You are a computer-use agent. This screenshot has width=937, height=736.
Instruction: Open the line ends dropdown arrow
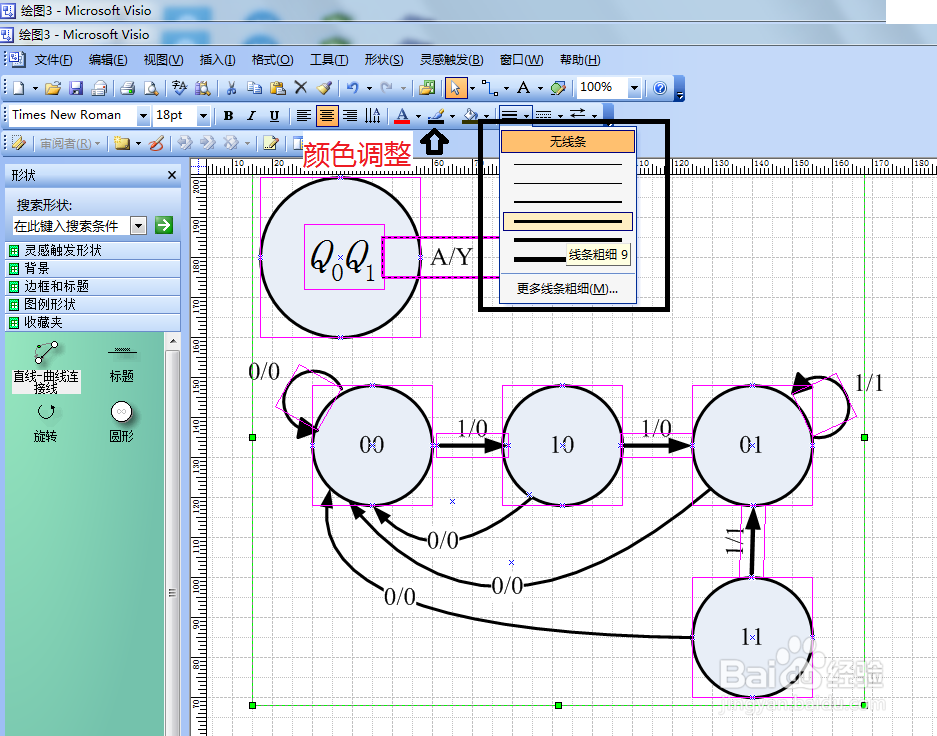pos(595,116)
